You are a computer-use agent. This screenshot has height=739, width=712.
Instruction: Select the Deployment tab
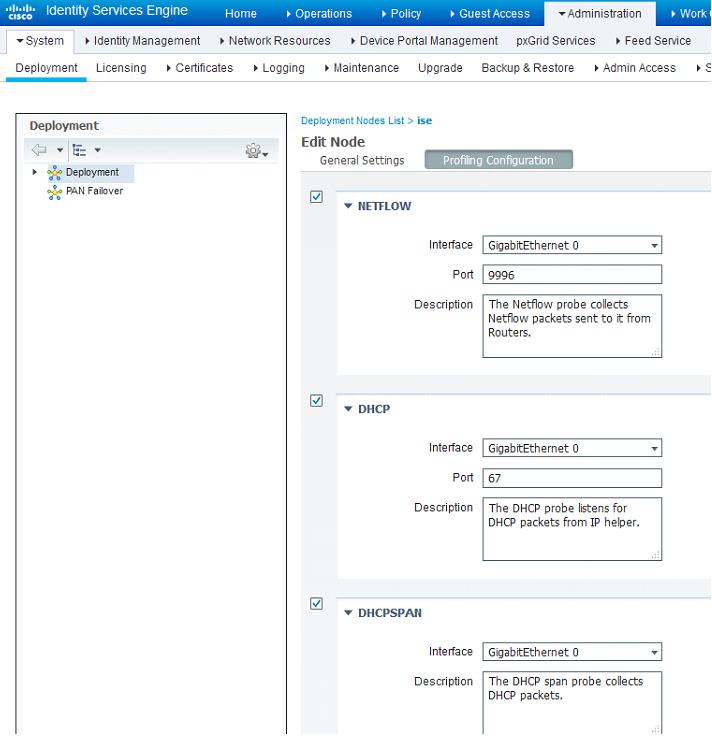tap(46, 68)
